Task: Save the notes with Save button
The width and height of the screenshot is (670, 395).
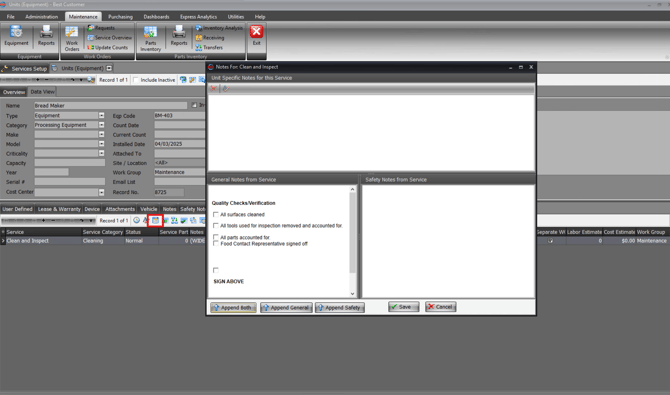Action: tap(403, 307)
